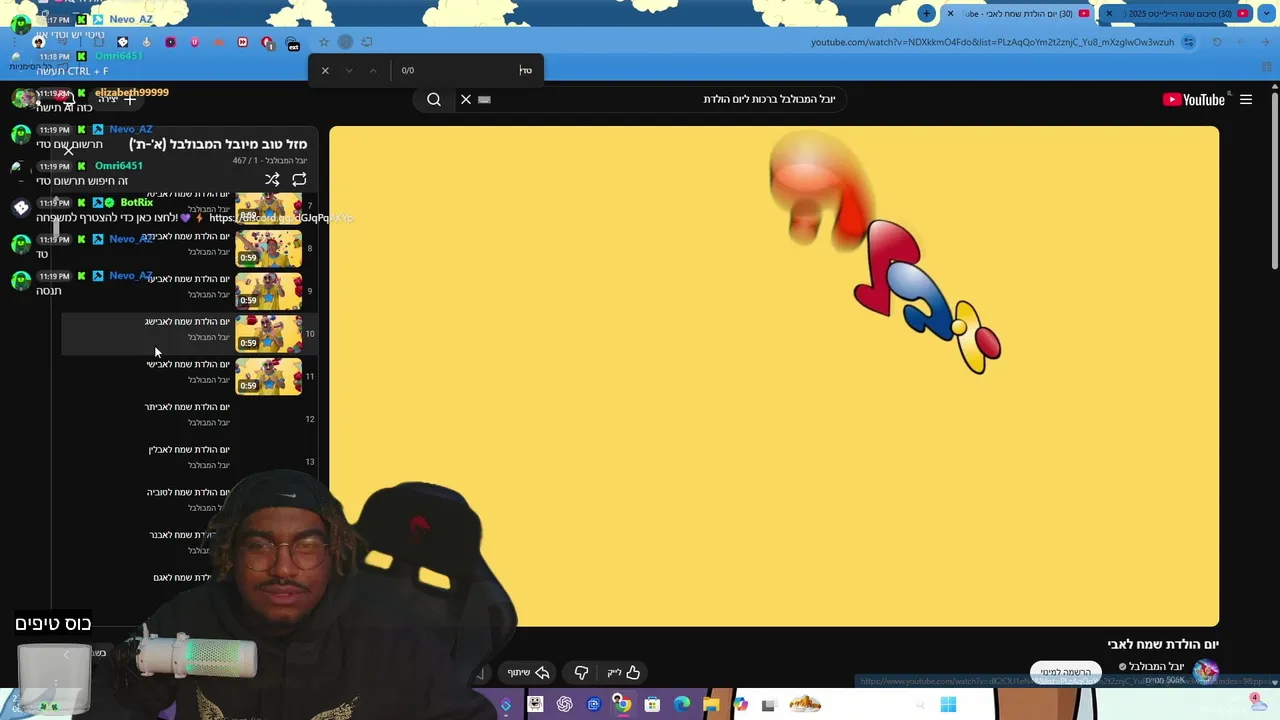
Task: Play playlist video number 10 thumbnail
Action: click(268, 334)
